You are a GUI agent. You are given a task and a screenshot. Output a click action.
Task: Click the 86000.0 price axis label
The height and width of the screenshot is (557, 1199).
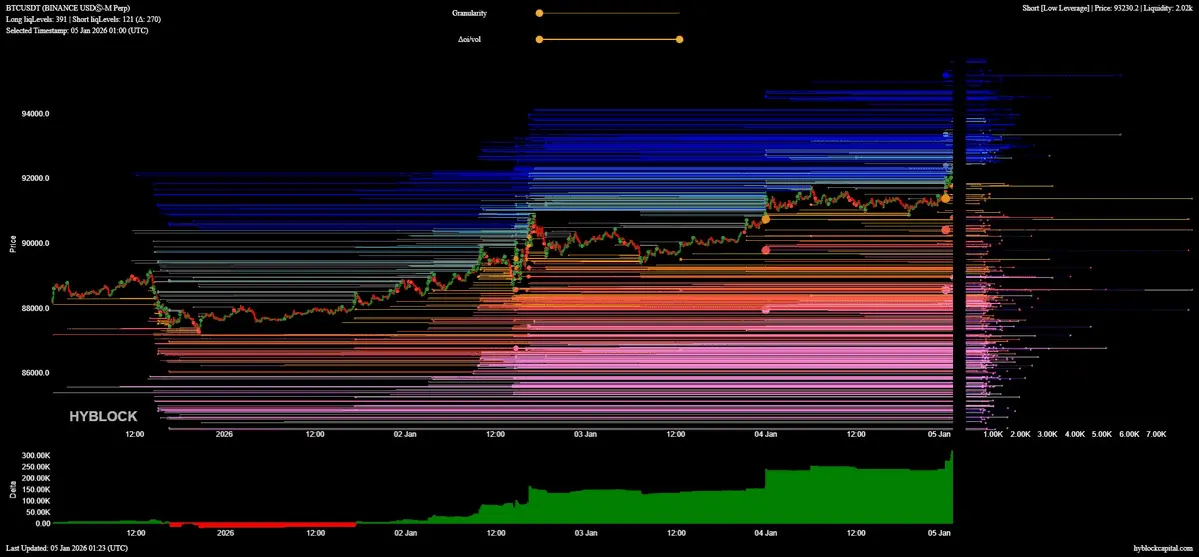tap(36, 373)
